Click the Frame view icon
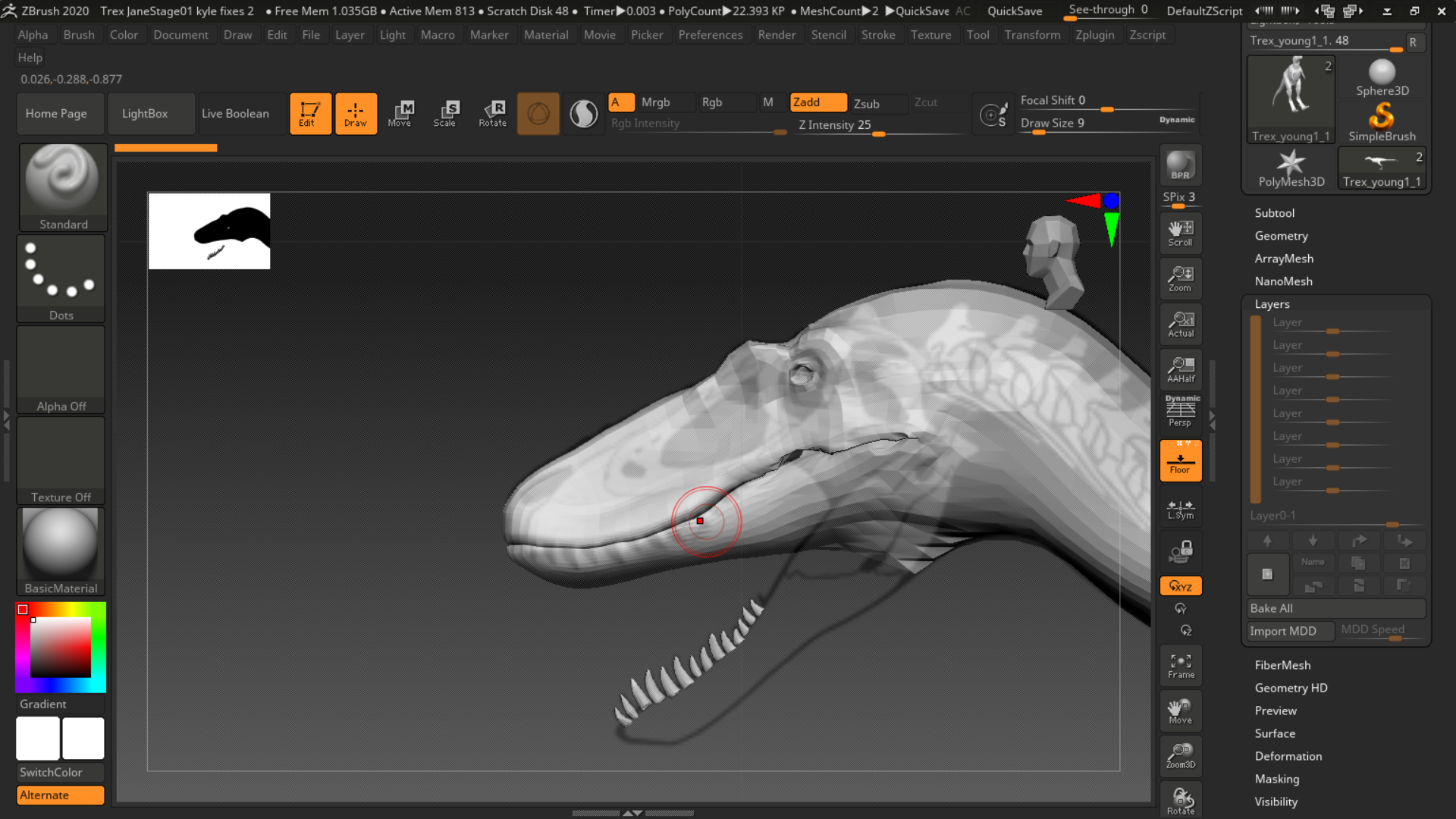The width and height of the screenshot is (1456, 819). pos(1180,666)
